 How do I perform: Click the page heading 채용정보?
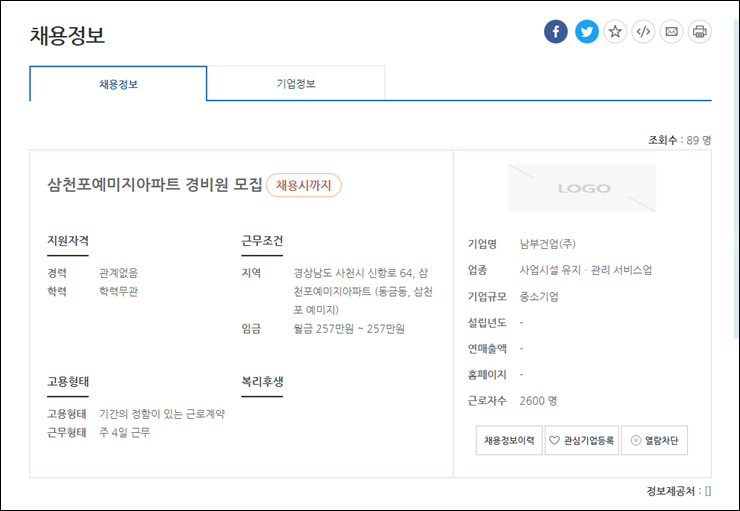(67, 35)
